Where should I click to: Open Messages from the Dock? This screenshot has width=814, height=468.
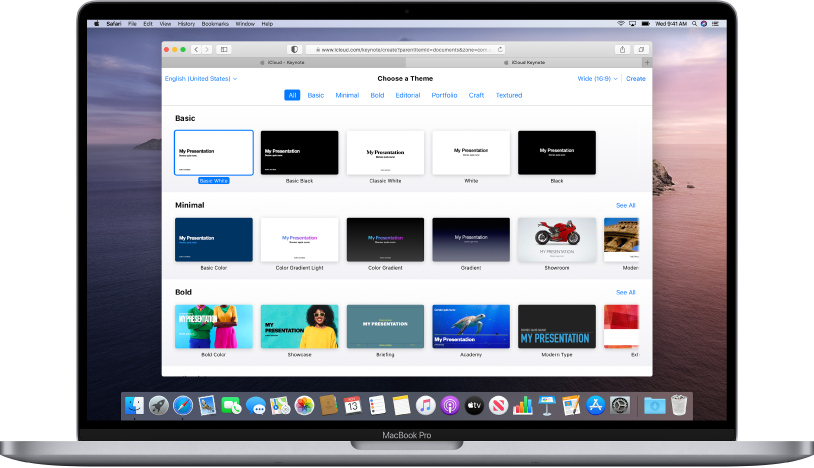point(256,405)
